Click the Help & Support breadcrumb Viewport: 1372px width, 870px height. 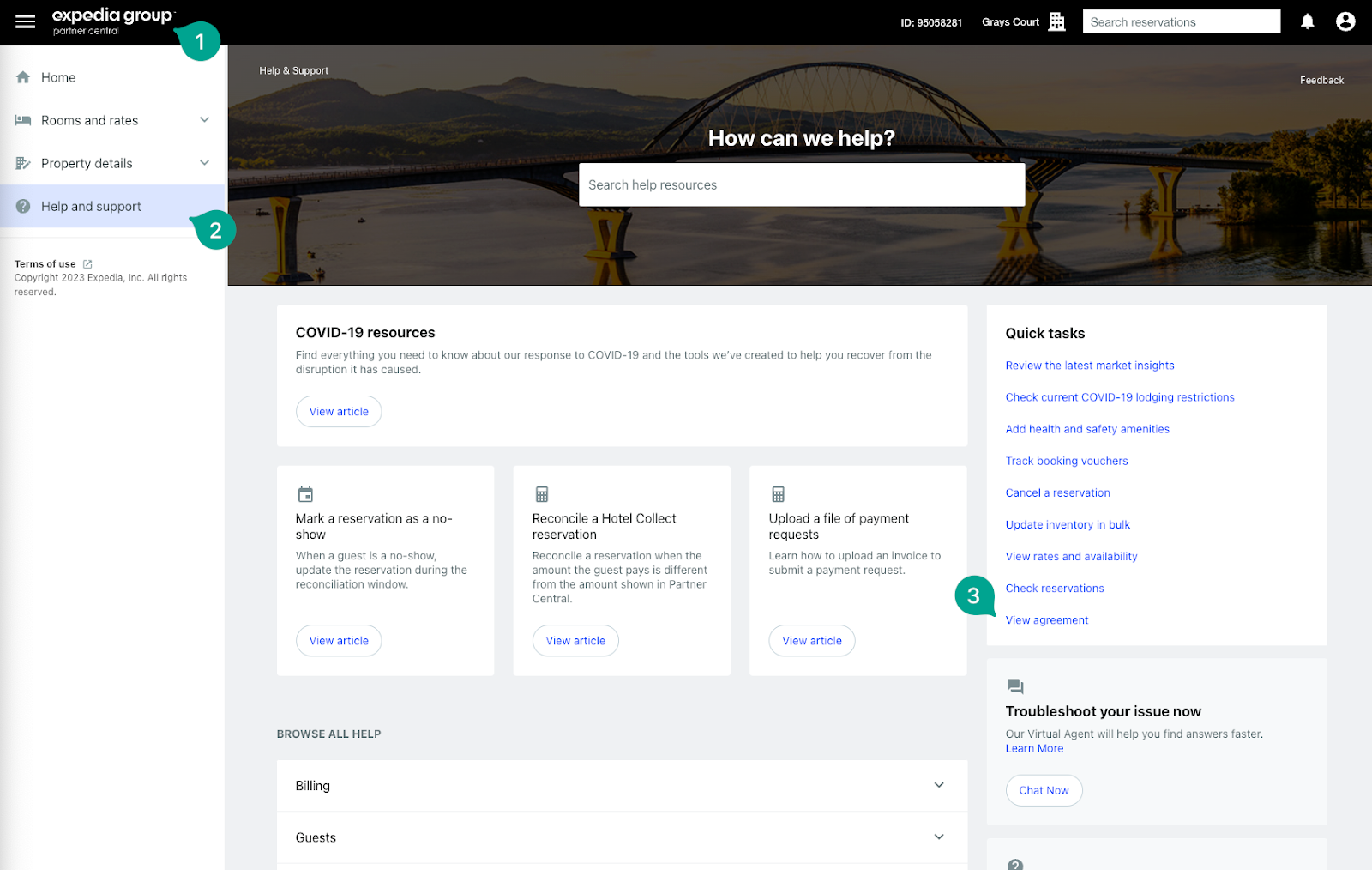point(293,70)
